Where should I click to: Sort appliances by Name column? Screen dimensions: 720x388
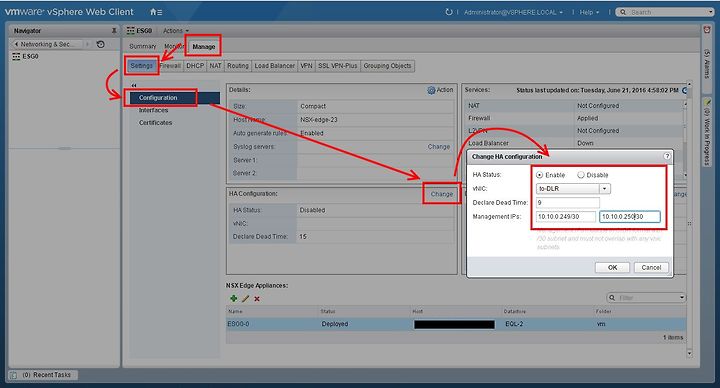[x=273, y=311]
